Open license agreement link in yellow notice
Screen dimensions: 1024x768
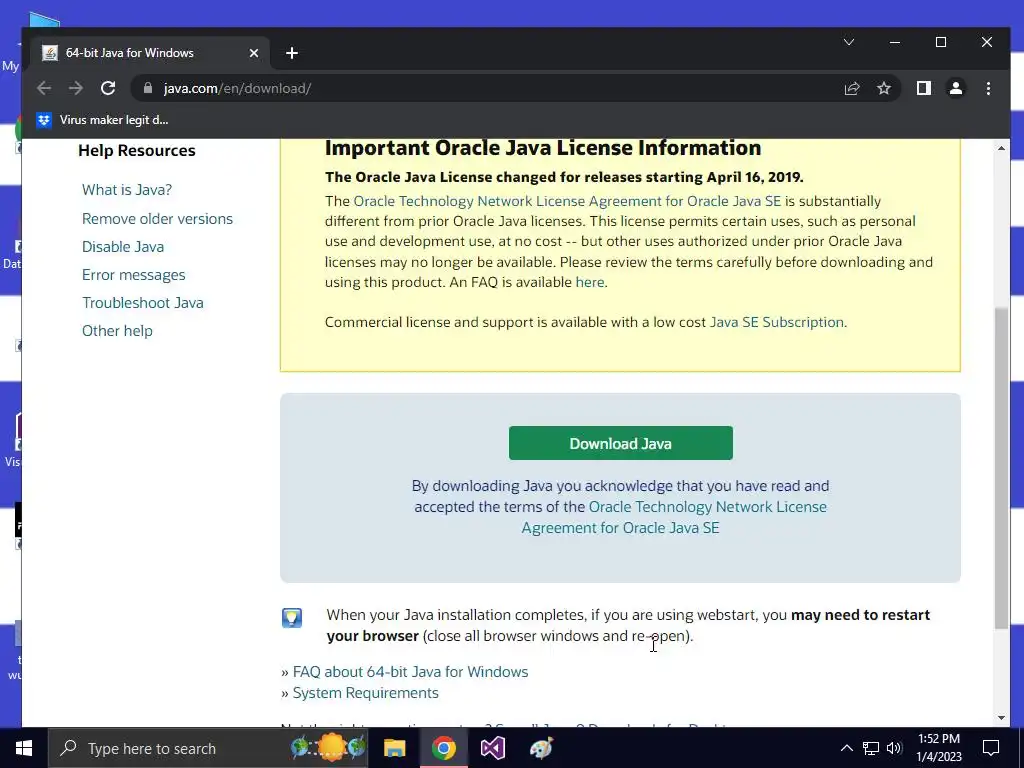pyautogui.click(x=567, y=201)
